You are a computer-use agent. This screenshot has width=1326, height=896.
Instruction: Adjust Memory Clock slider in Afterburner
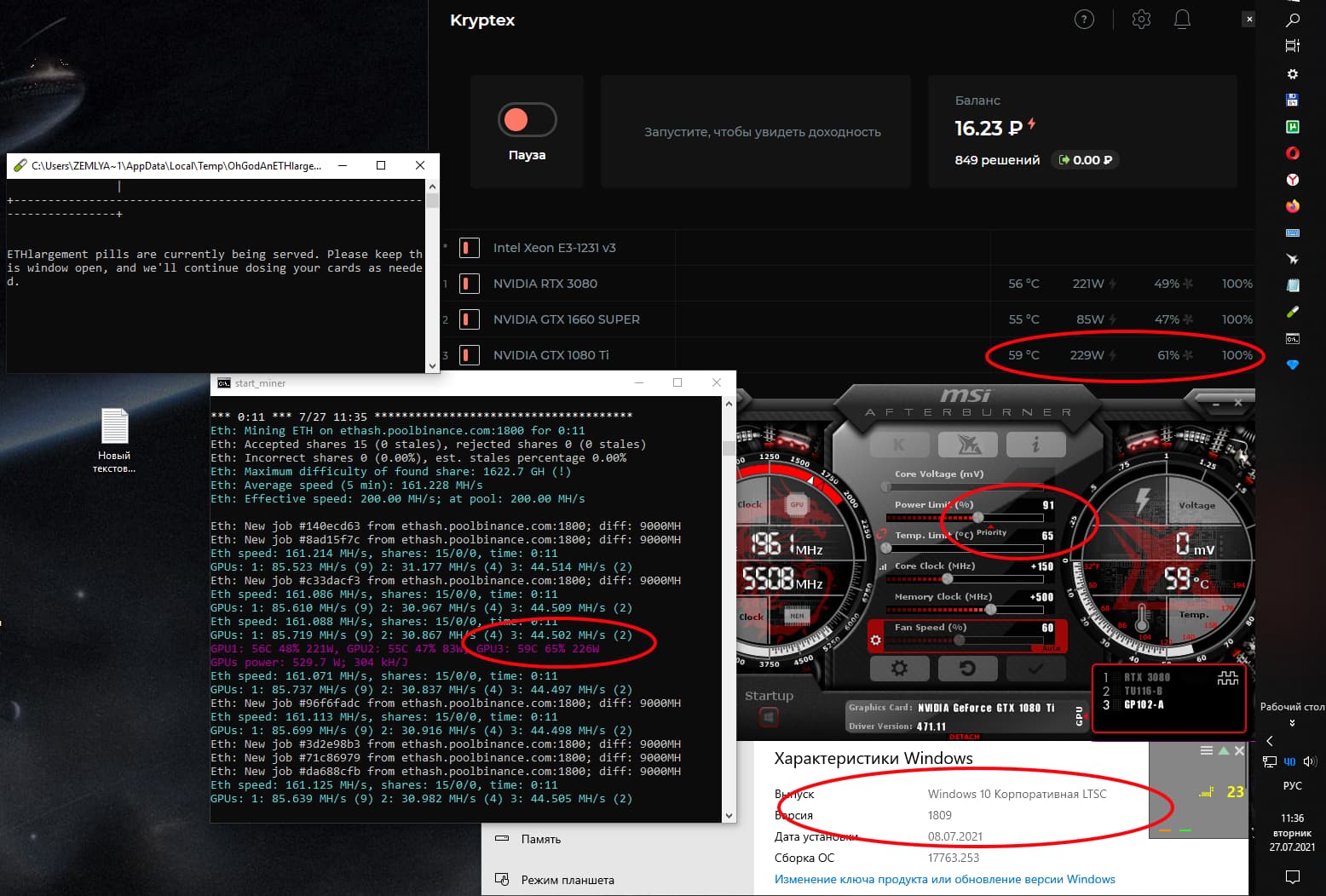pyautogui.click(x=990, y=610)
